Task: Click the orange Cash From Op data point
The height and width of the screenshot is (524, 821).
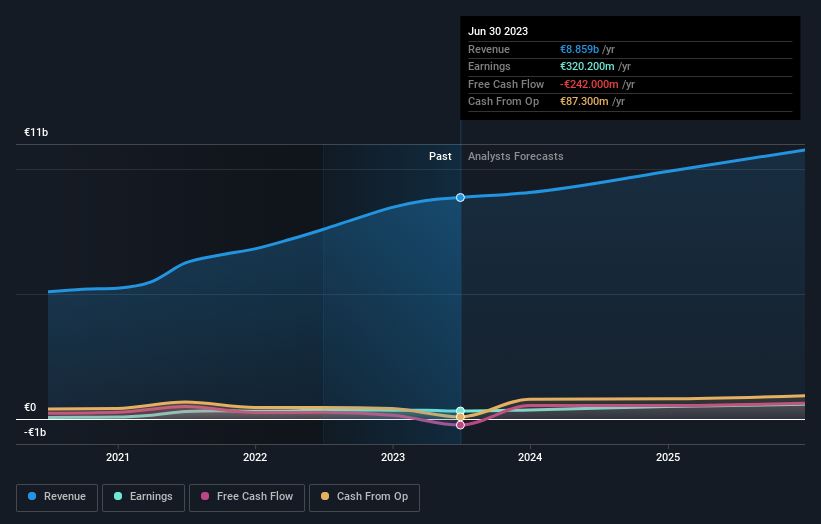Action: pyautogui.click(x=460, y=417)
